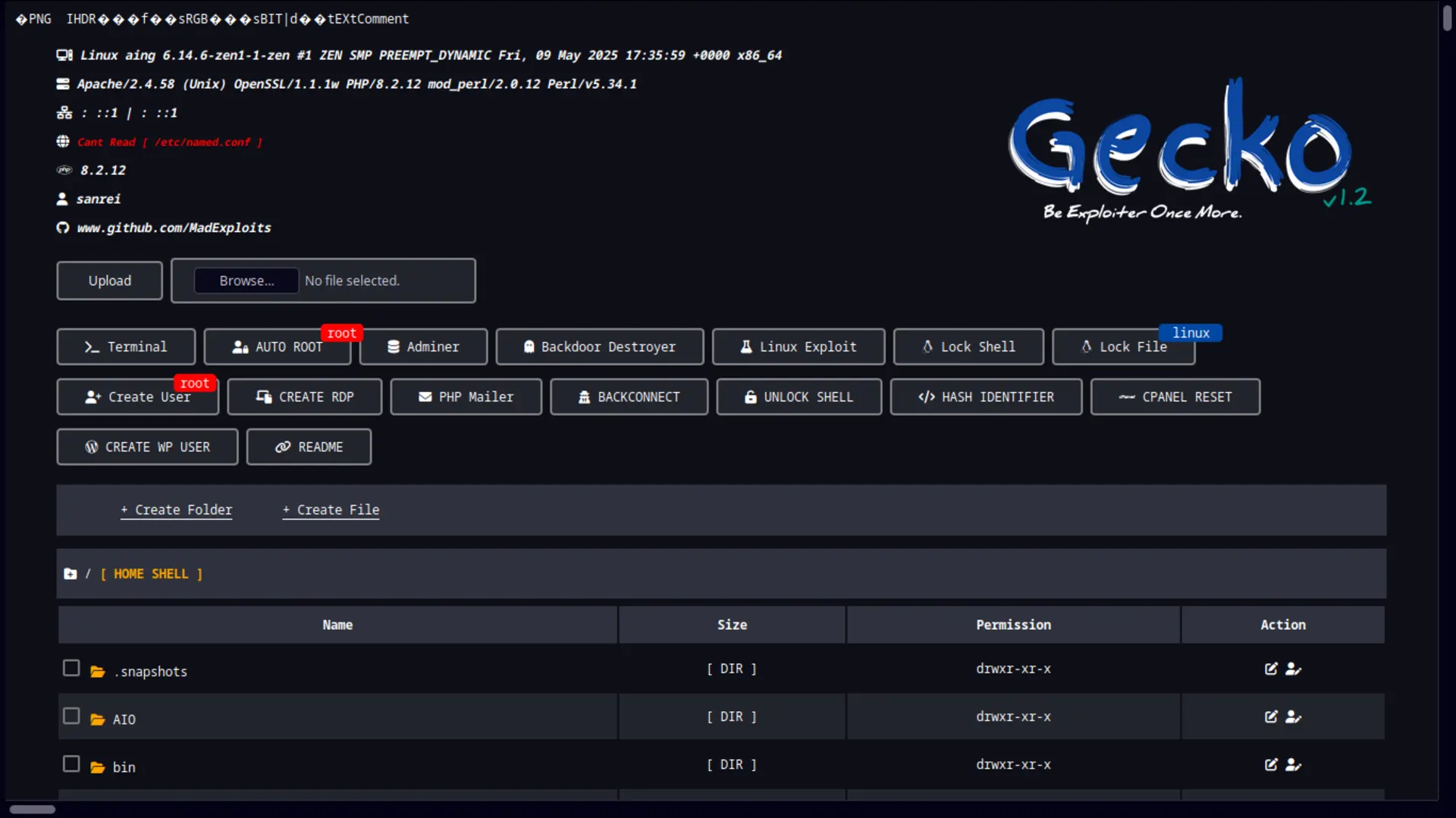
Task: Open the README
Action: tap(309, 447)
